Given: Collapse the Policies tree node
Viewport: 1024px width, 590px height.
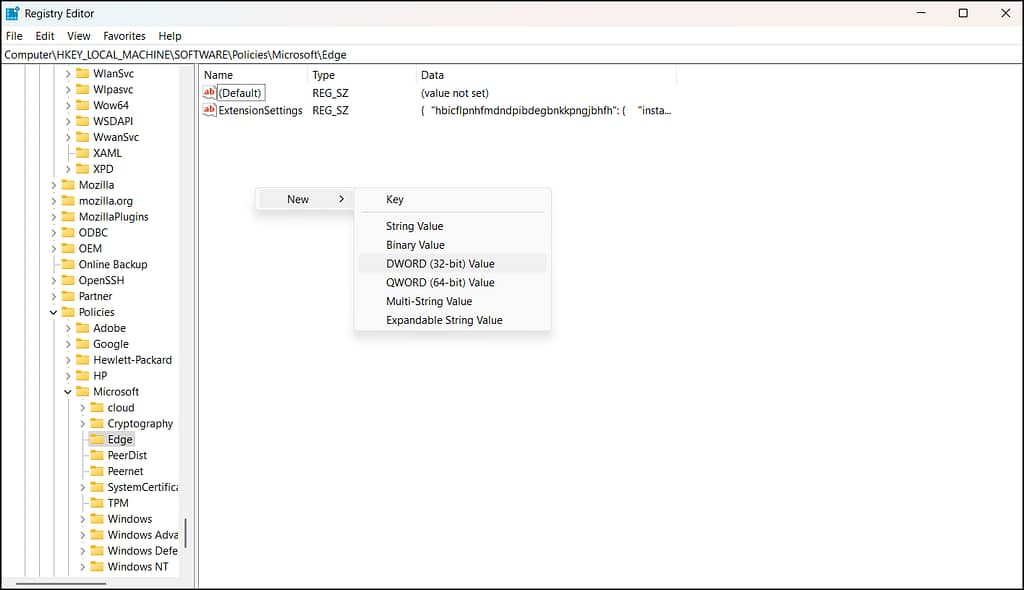Looking at the screenshot, I should click(53, 312).
